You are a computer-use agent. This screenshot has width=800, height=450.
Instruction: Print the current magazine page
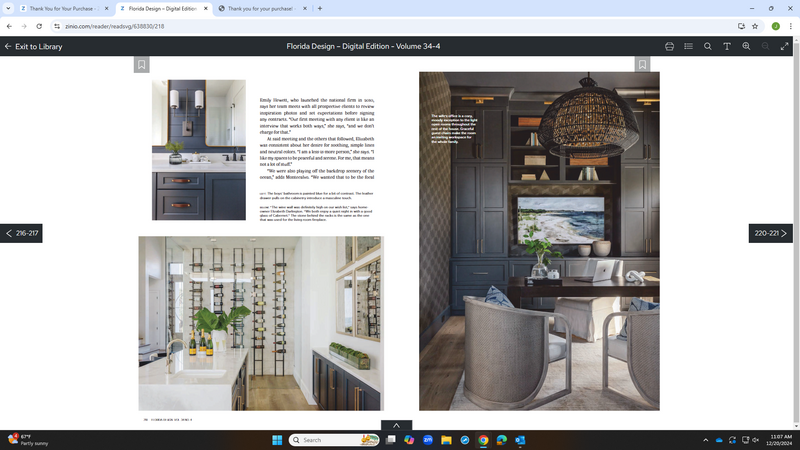pos(669,46)
